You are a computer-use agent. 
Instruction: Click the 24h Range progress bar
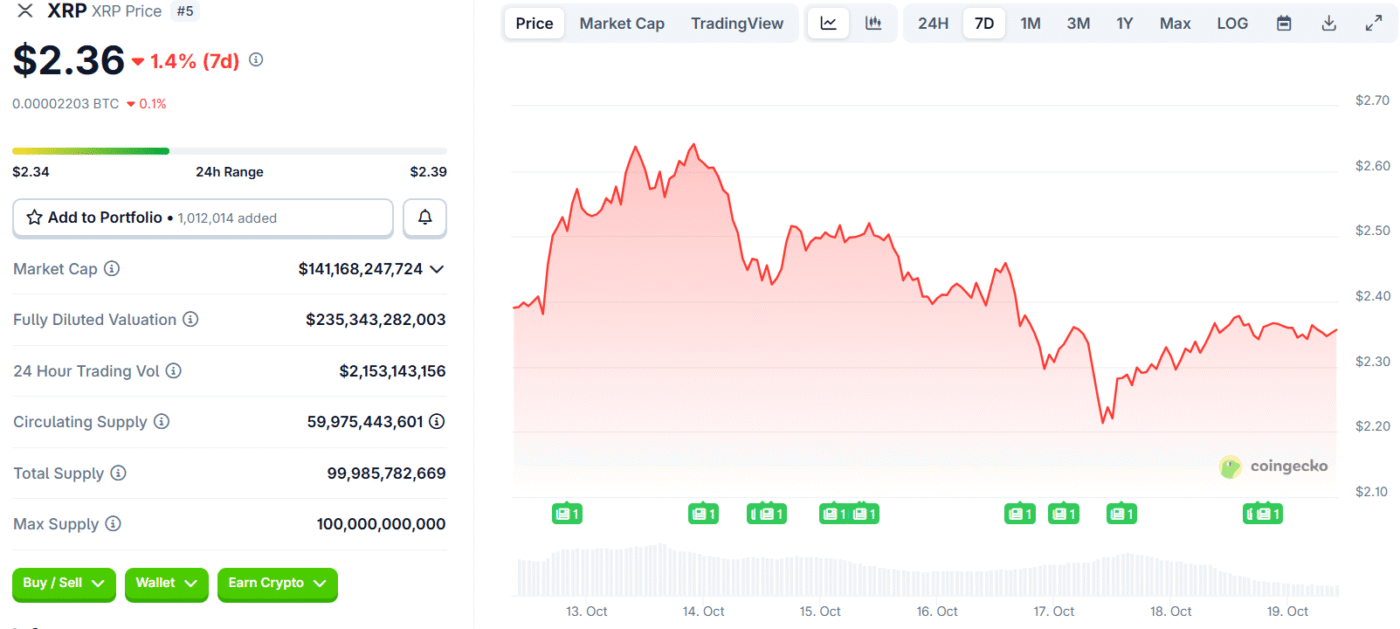[x=229, y=151]
